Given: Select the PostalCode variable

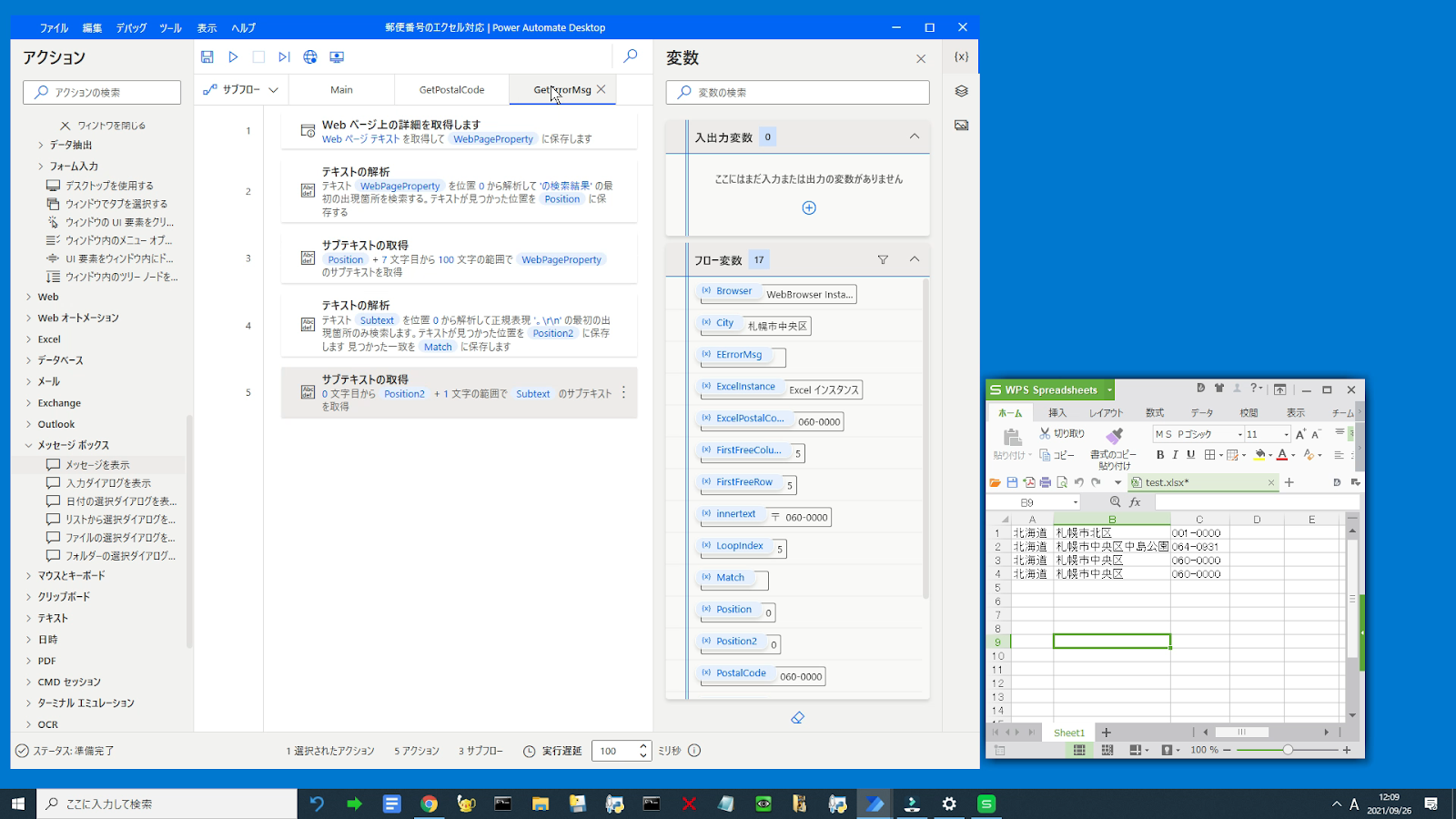Looking at the screenshot, I should click(x=742, y=673).
